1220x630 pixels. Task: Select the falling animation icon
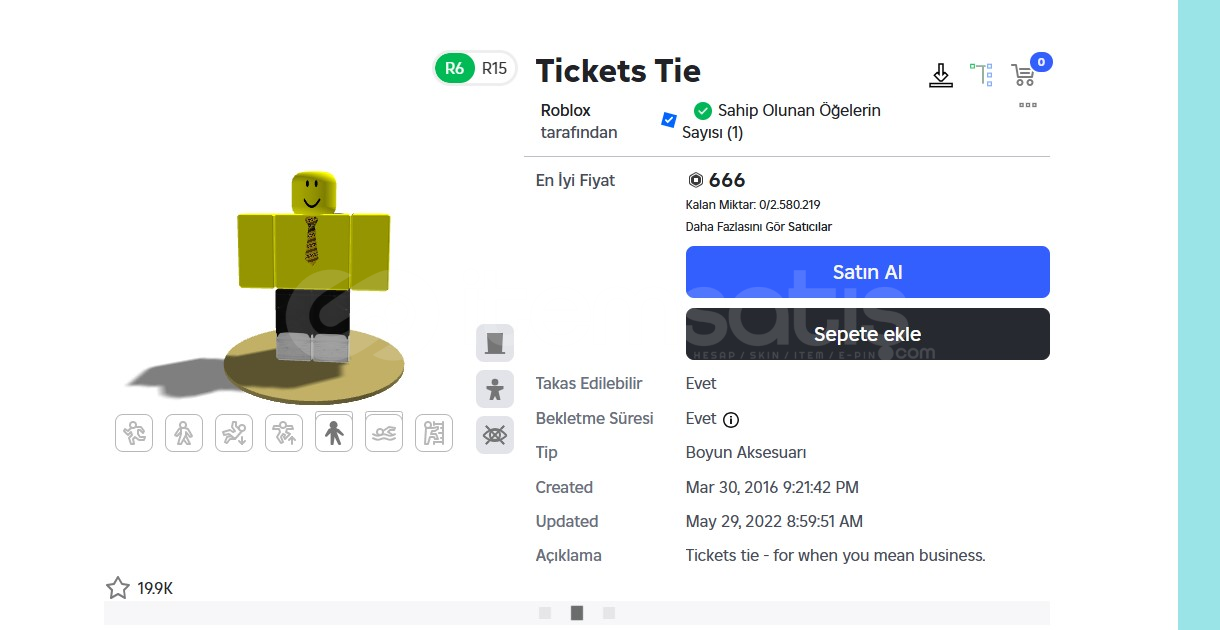tap(234, 433)
